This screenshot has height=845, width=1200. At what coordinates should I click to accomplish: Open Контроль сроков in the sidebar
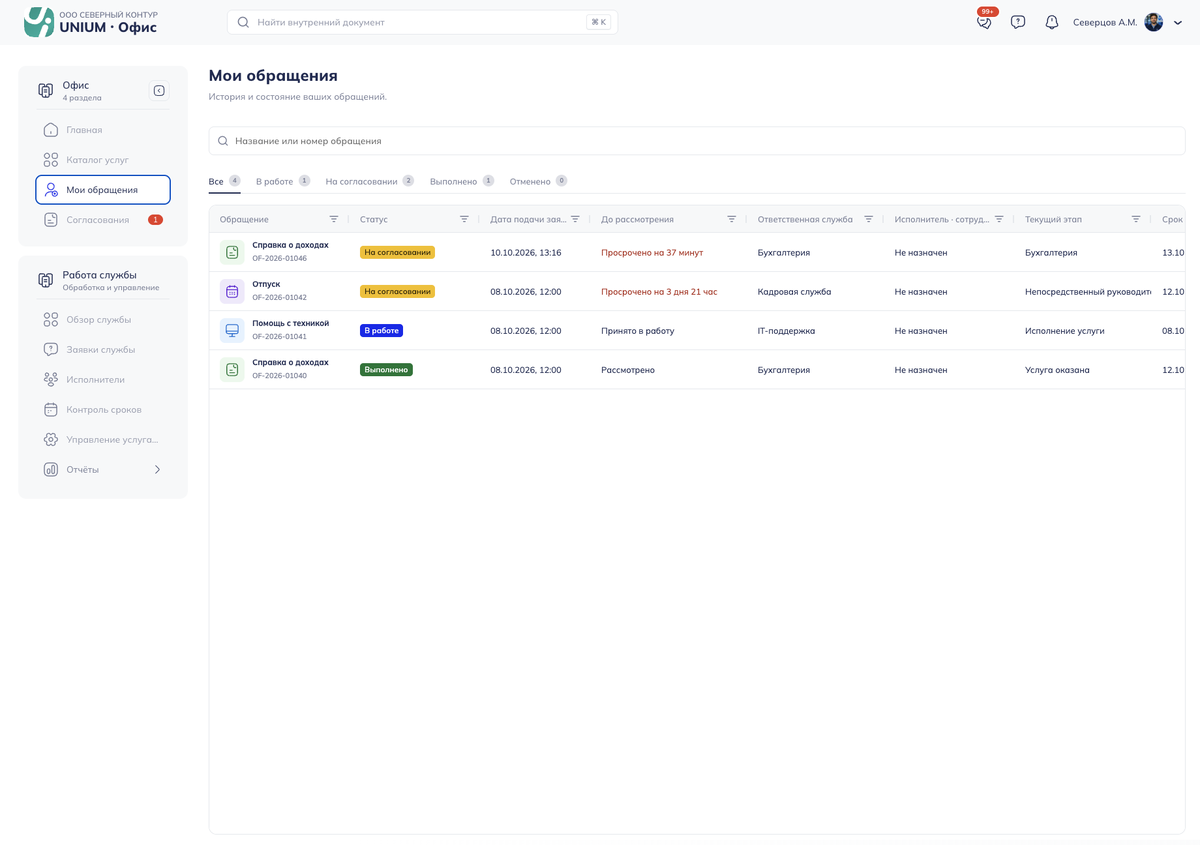(103, 410)
